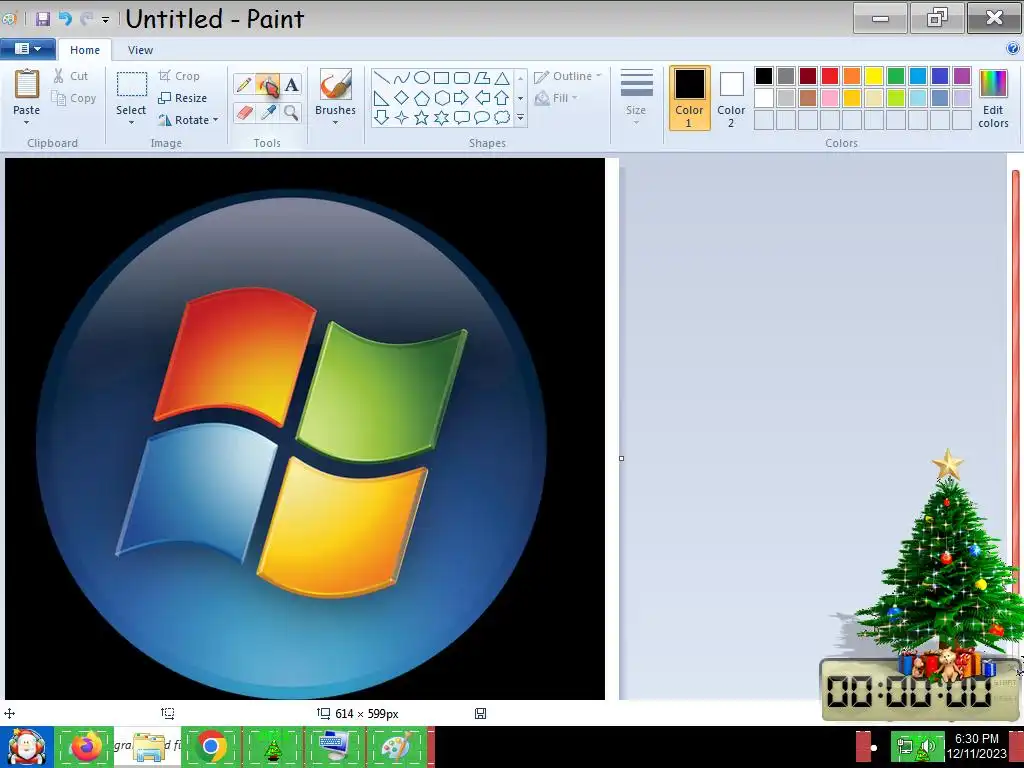Viewport: 1024px width, 768px height.
Task: Click the Curve shape
Action: (402, 78)
